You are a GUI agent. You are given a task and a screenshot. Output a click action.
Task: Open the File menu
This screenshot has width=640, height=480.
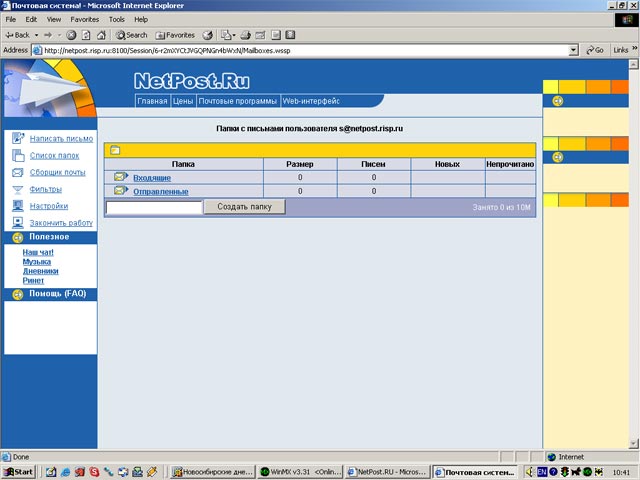[x=11, y=19]
